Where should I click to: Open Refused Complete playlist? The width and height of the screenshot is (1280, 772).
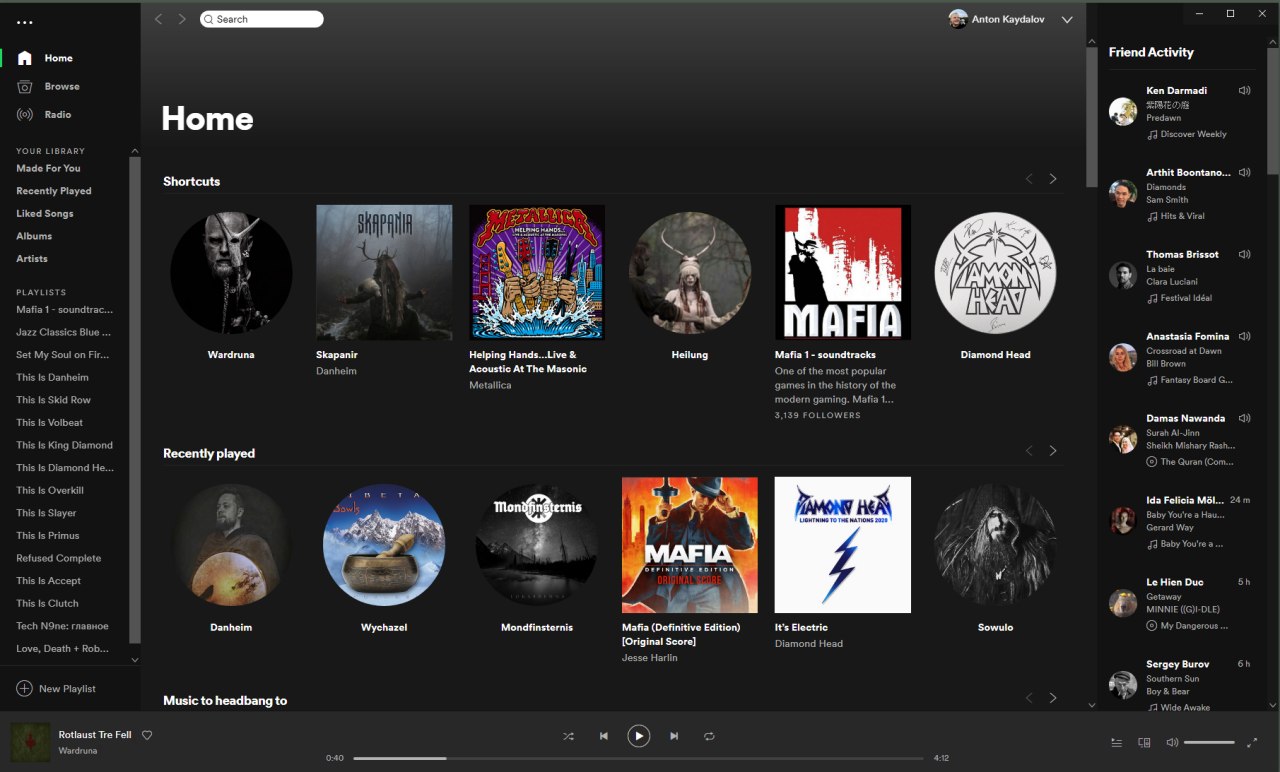point(58,558)
